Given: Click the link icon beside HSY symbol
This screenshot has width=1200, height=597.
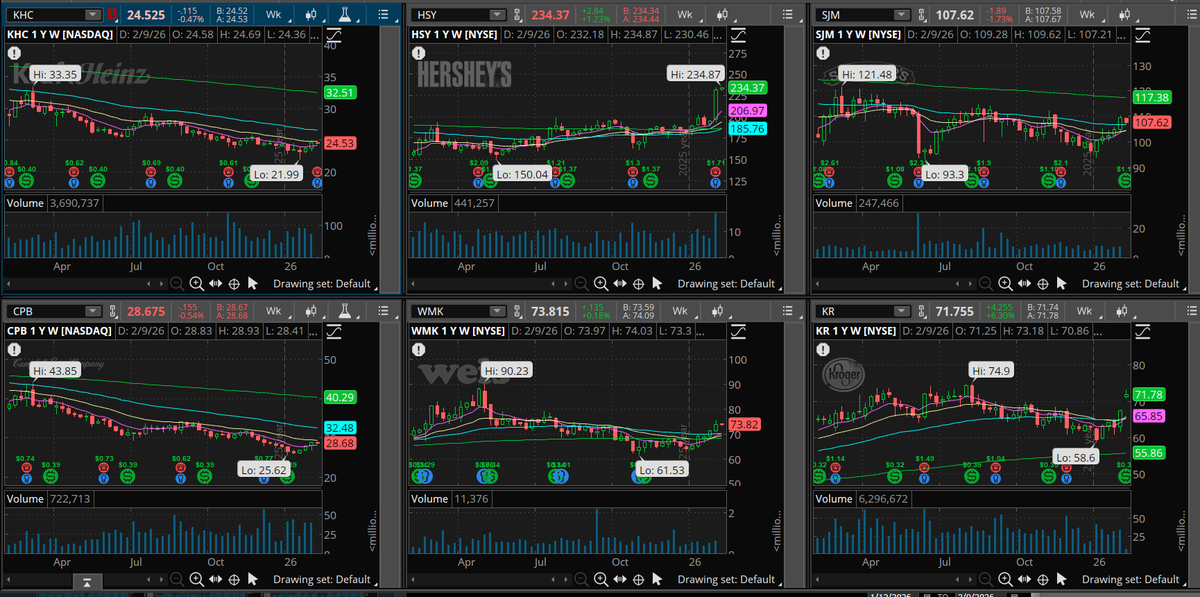Looking at the screenshot, I should [517, 15].
